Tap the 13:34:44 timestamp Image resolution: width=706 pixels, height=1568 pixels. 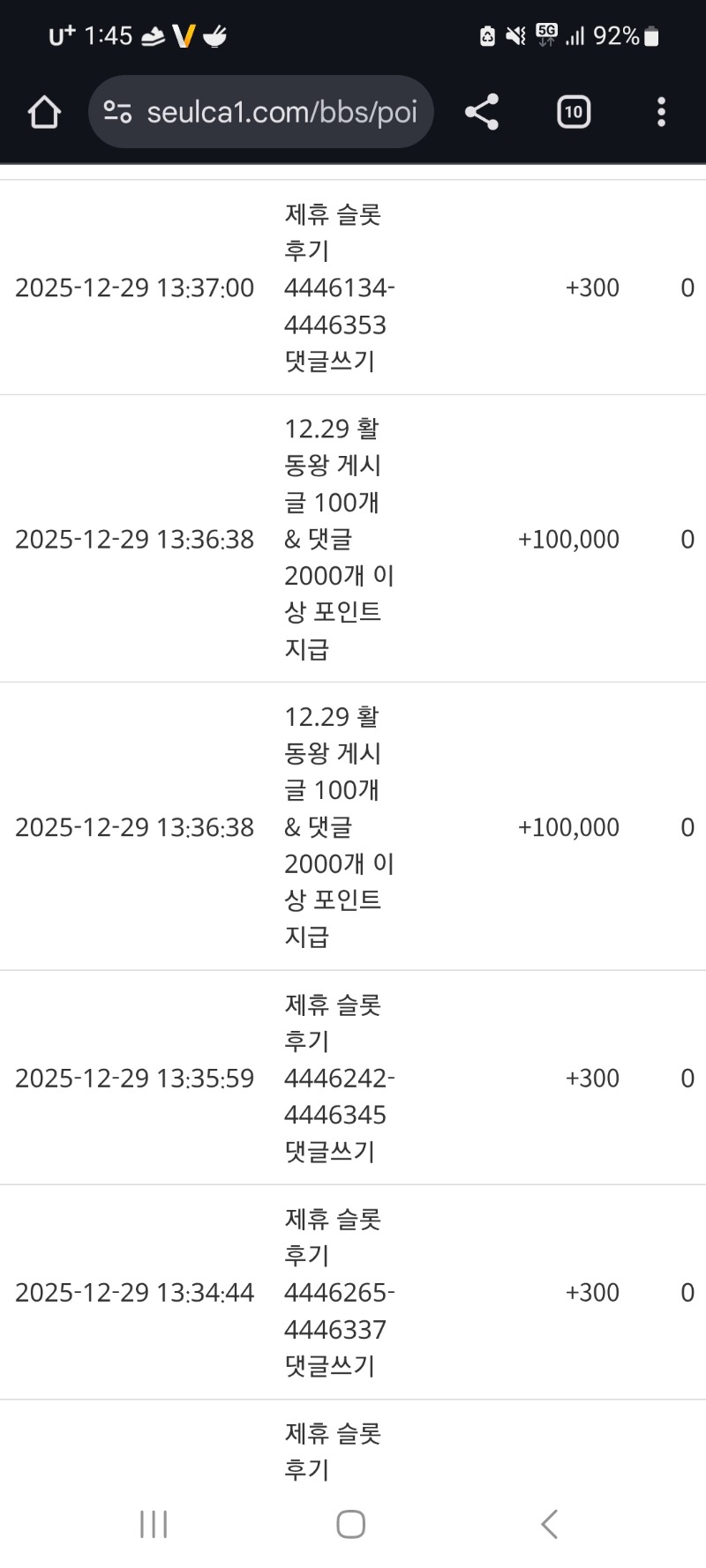134,1293
